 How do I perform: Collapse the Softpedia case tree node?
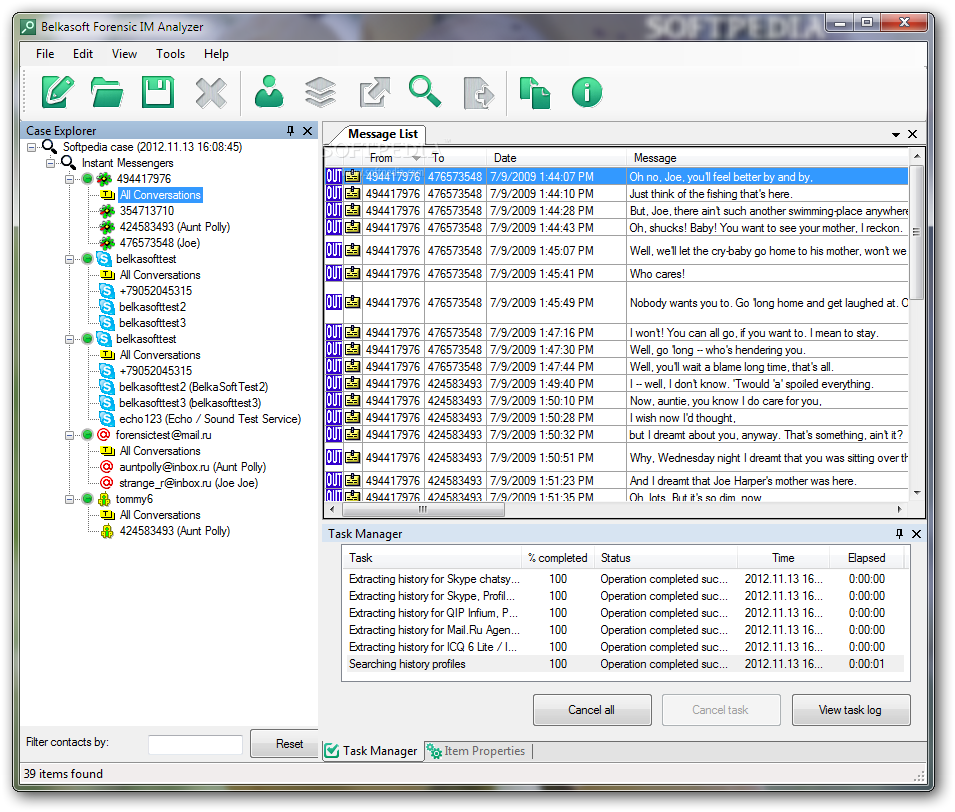(32, 147)
